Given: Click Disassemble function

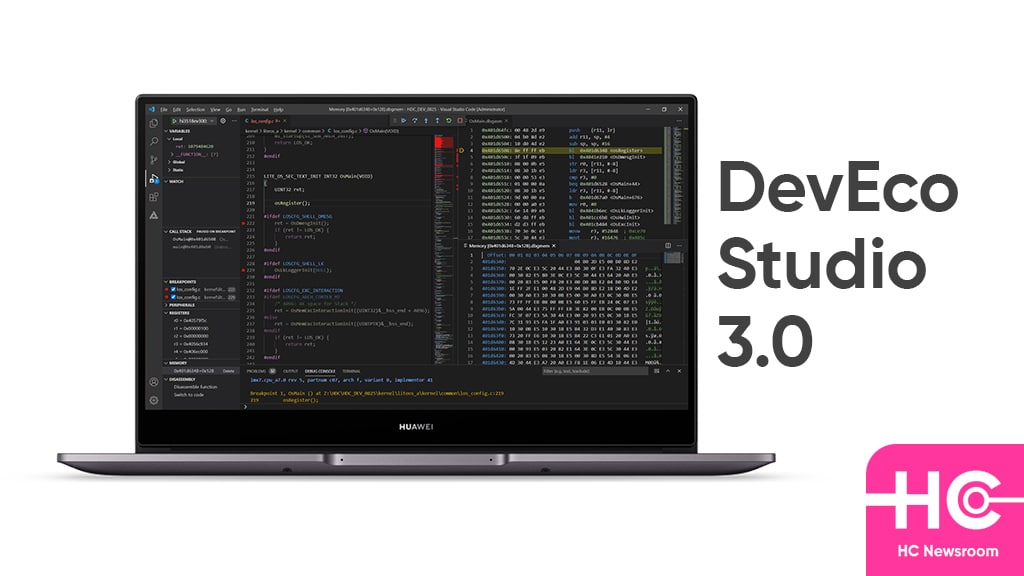Looking at the screenshot, I should tap(195, 387).
